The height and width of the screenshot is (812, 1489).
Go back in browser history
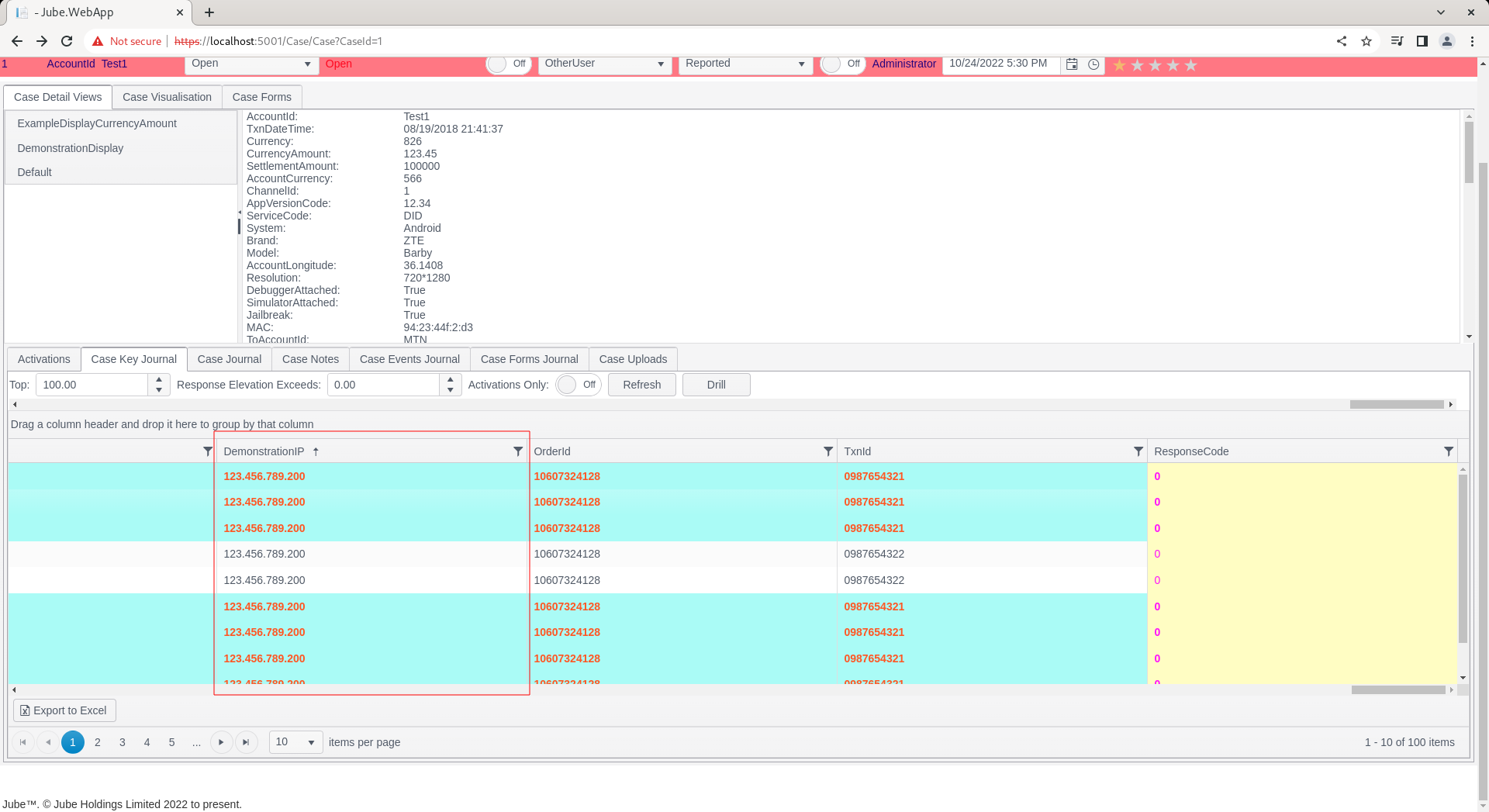17,41
